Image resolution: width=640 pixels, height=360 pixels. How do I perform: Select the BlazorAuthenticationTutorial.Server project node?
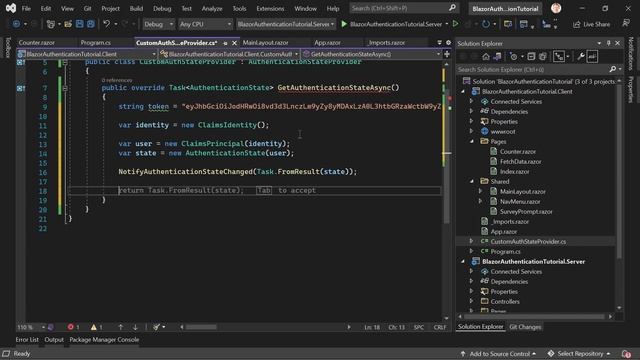coord(533,262)
